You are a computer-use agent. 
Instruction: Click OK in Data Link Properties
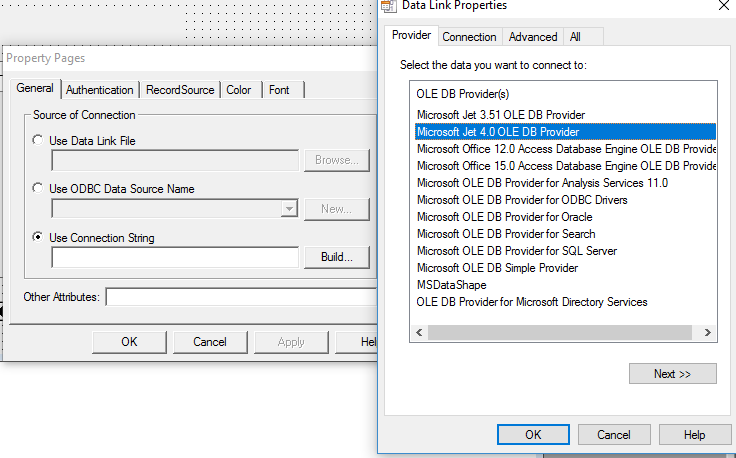tap(533, 435)
